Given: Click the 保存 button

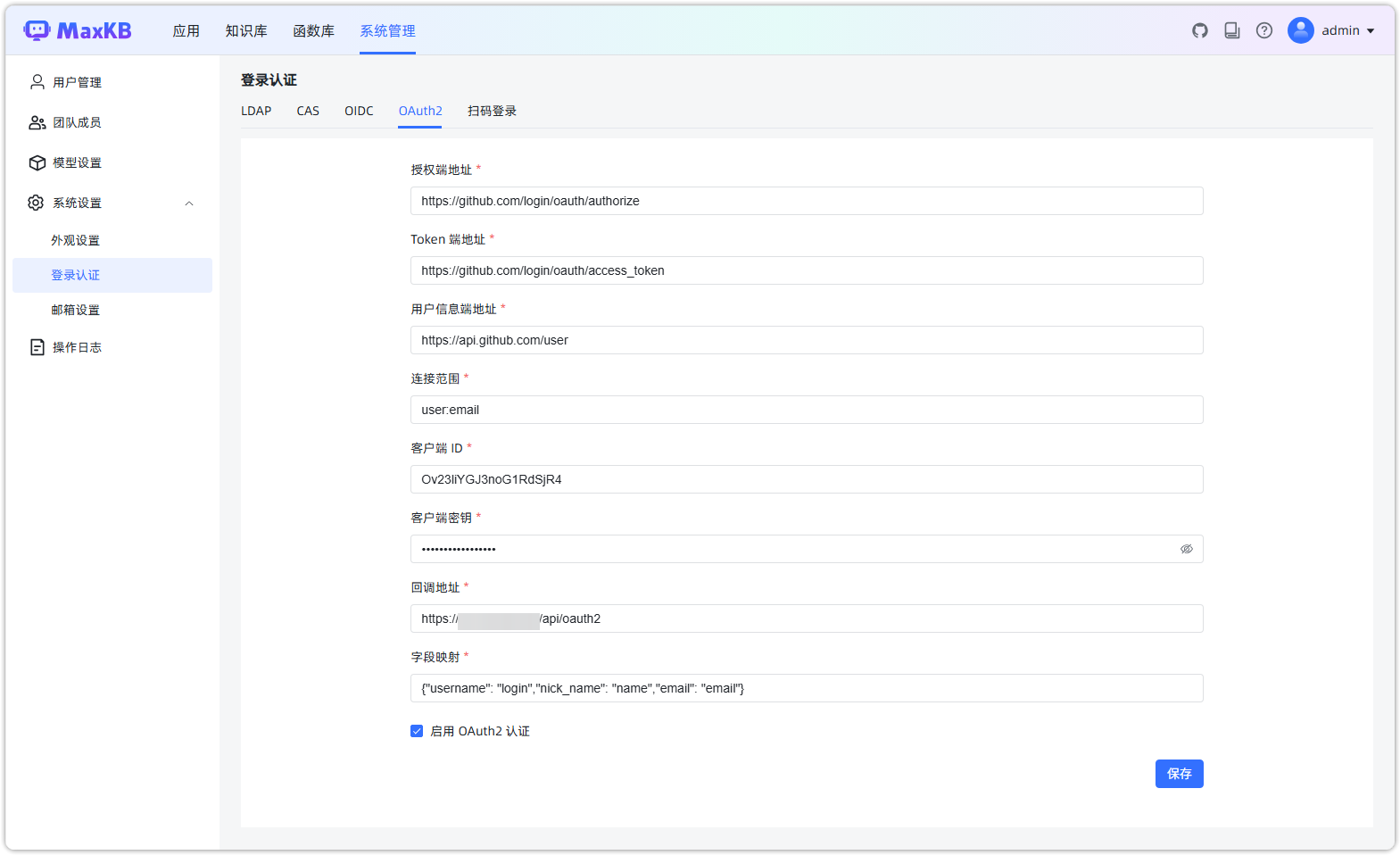Looking at the screenshot, I should [1179, 774].
